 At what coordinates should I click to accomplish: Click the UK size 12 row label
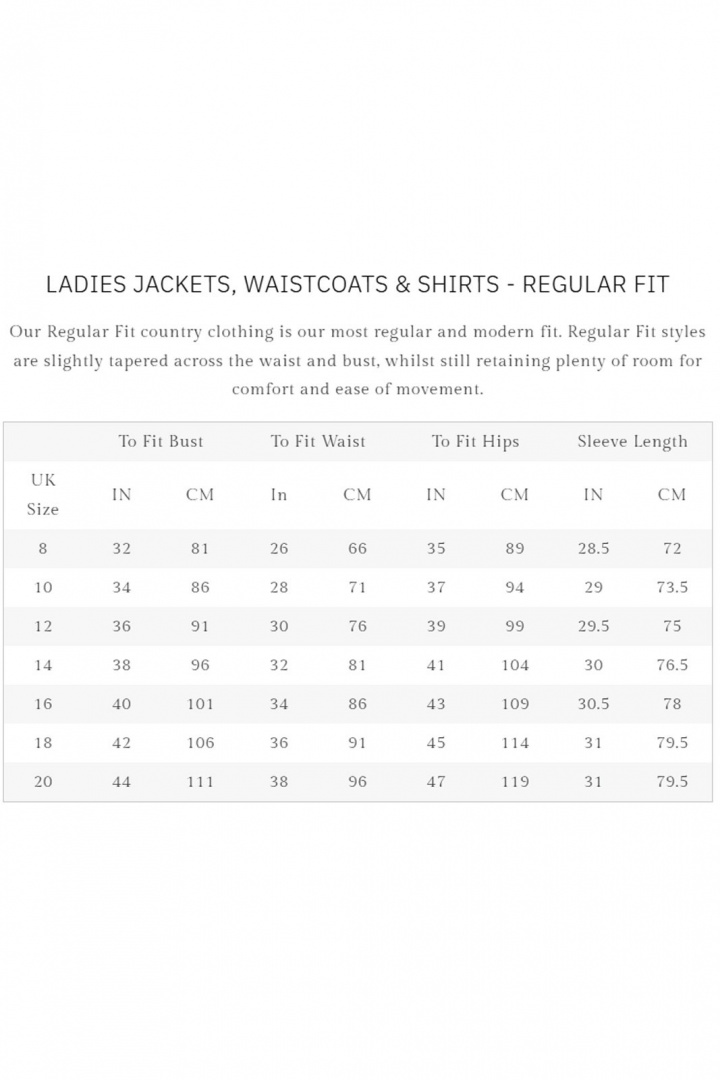click(x=43, y=626)
